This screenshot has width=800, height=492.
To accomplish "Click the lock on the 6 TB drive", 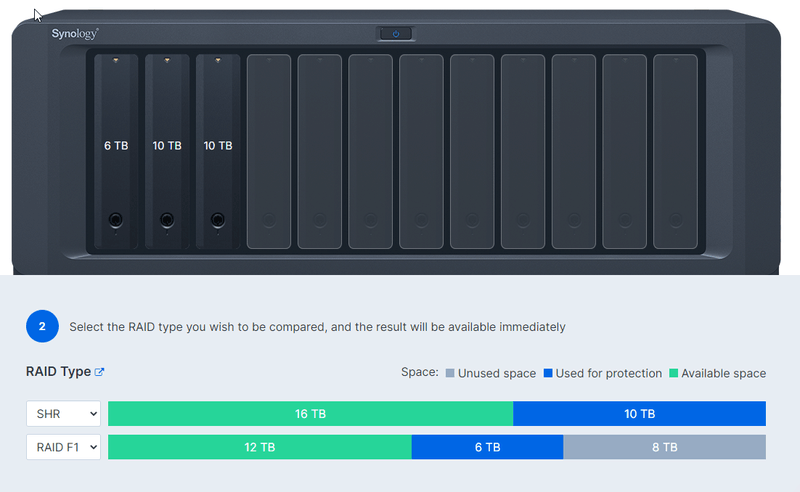I will point(116,218).
